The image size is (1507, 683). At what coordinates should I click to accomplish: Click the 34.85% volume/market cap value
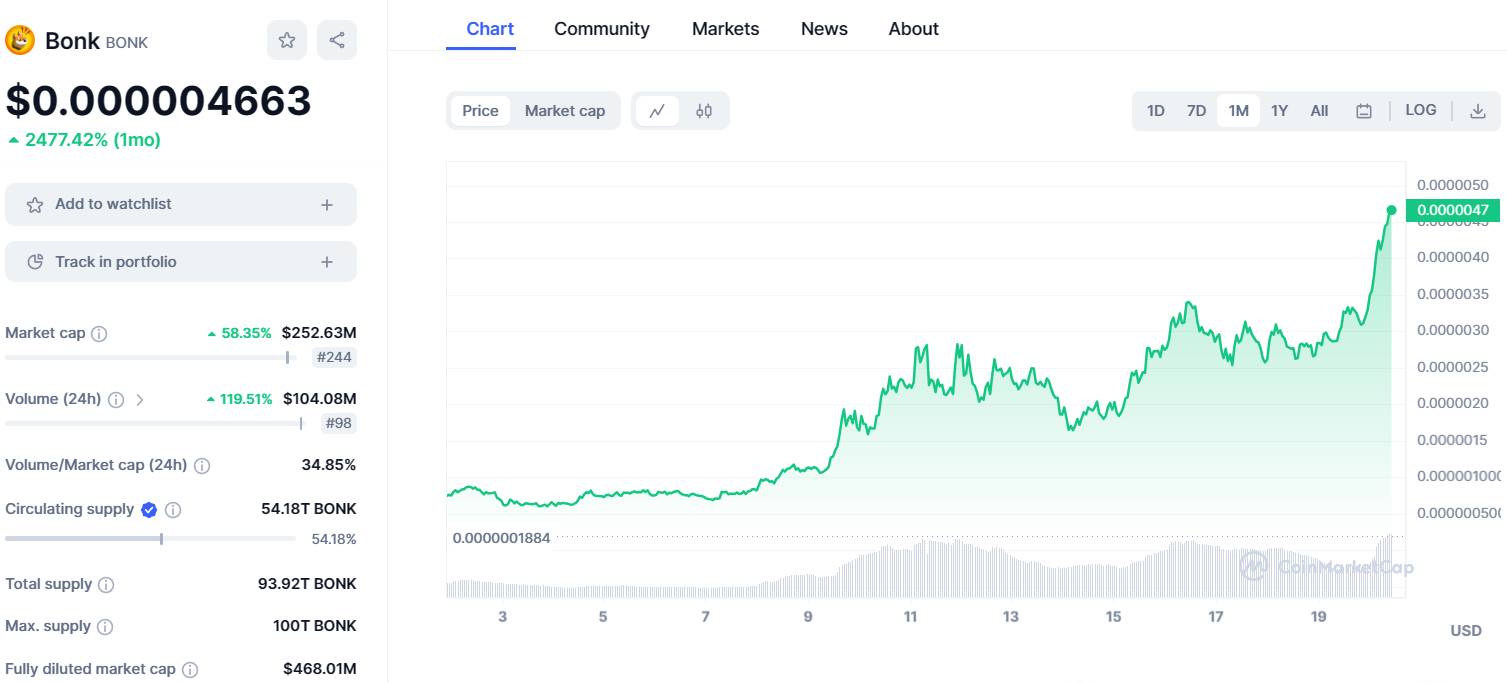[x=329, y=465]
